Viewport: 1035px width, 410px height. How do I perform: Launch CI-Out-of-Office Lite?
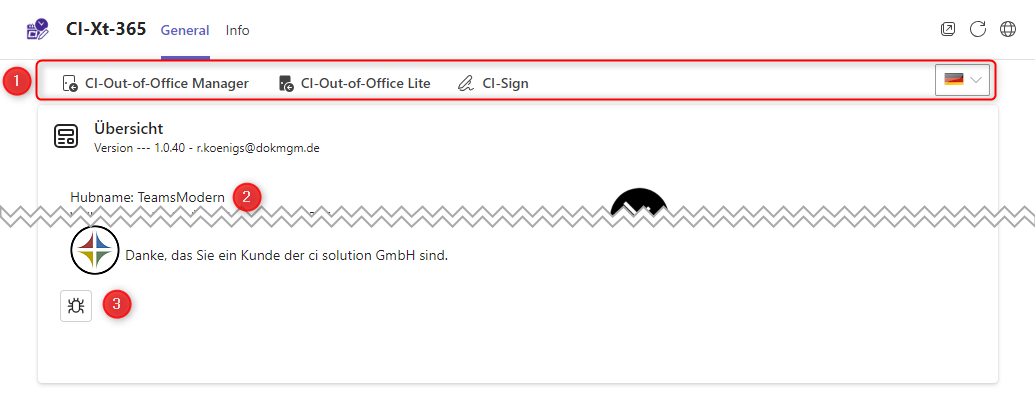pyautogui.click(x=355, y=83)
